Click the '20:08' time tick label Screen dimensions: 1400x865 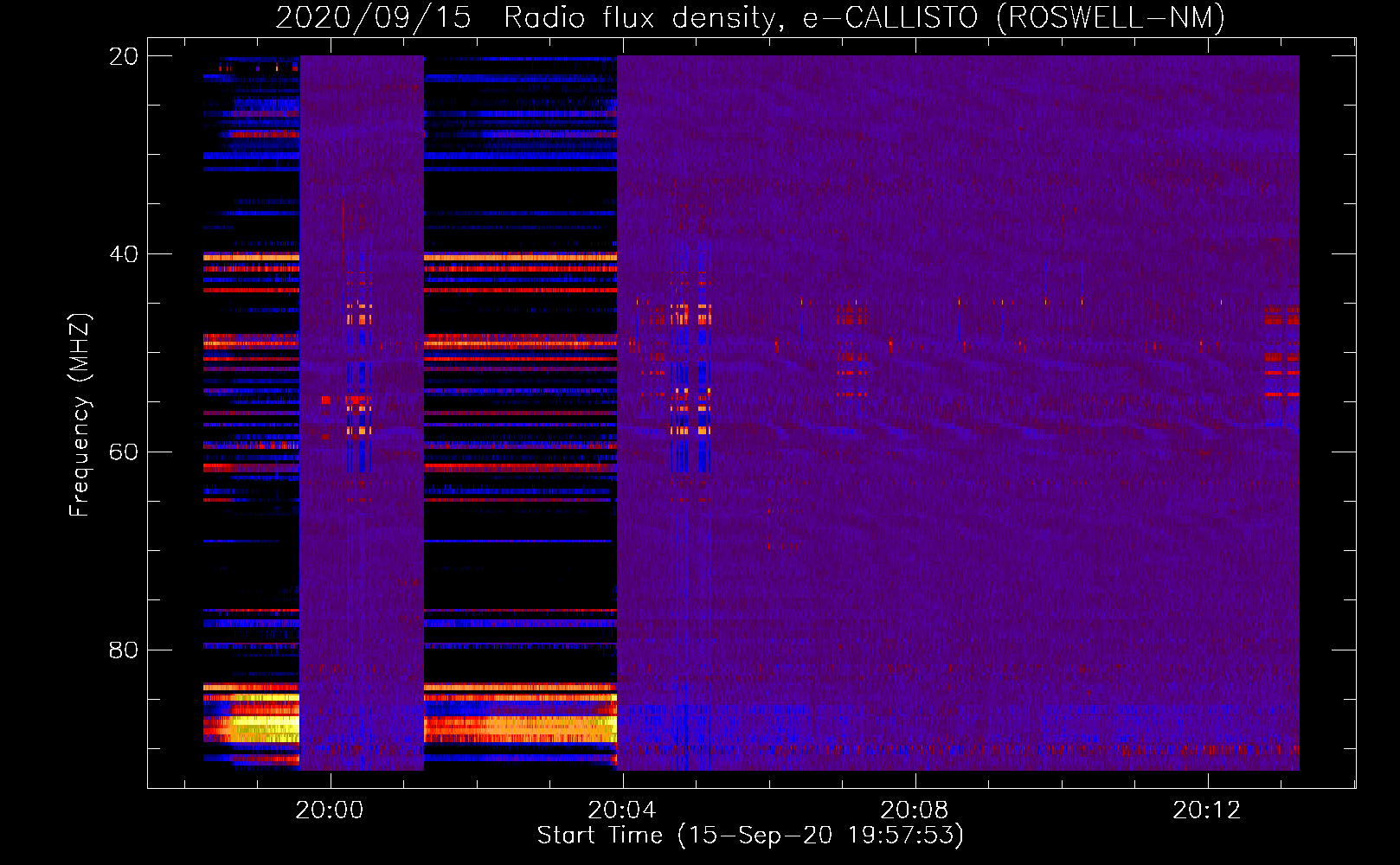pyautogui.click(x=915, y=811)
